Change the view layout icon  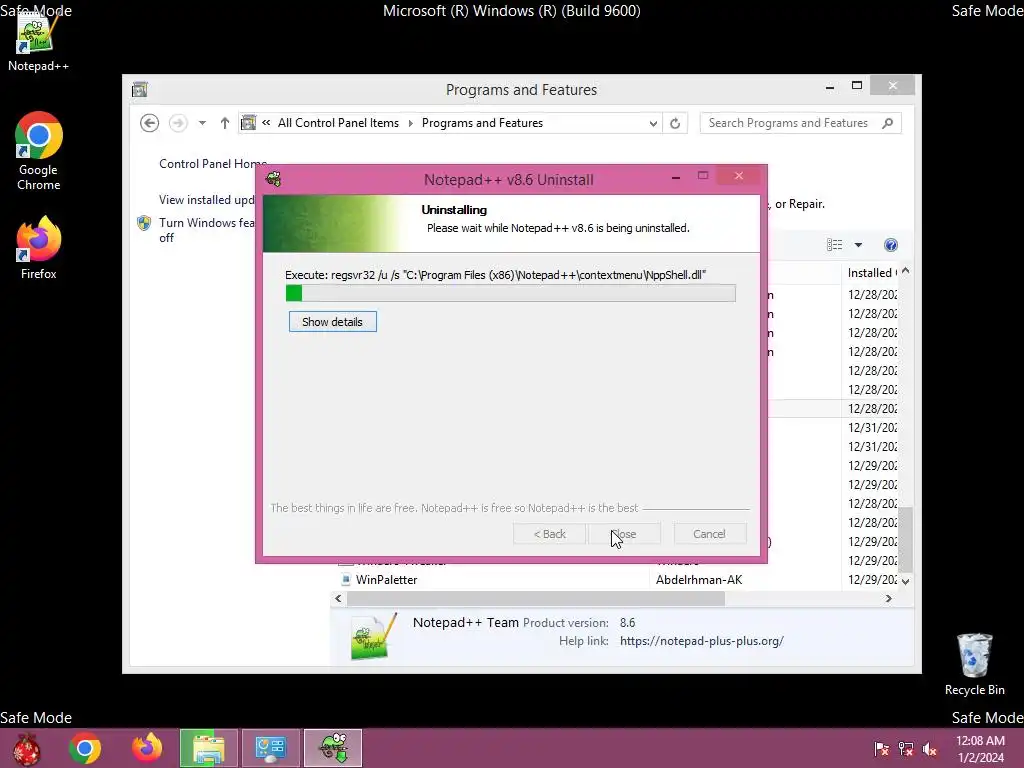835,245
